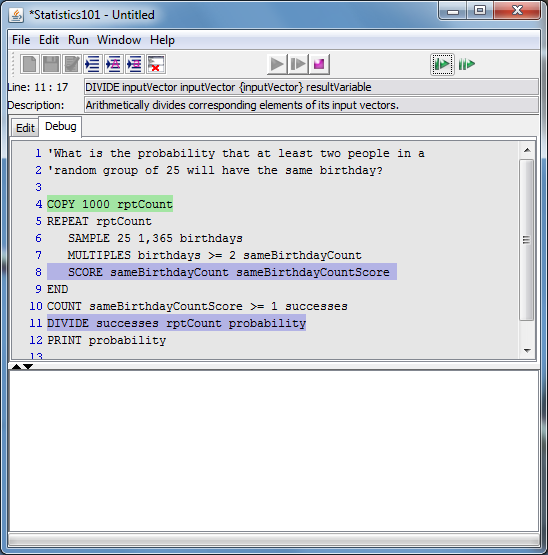Click the Save As pencil icon
Screen dimensions: 548x555
coord(72,64)
